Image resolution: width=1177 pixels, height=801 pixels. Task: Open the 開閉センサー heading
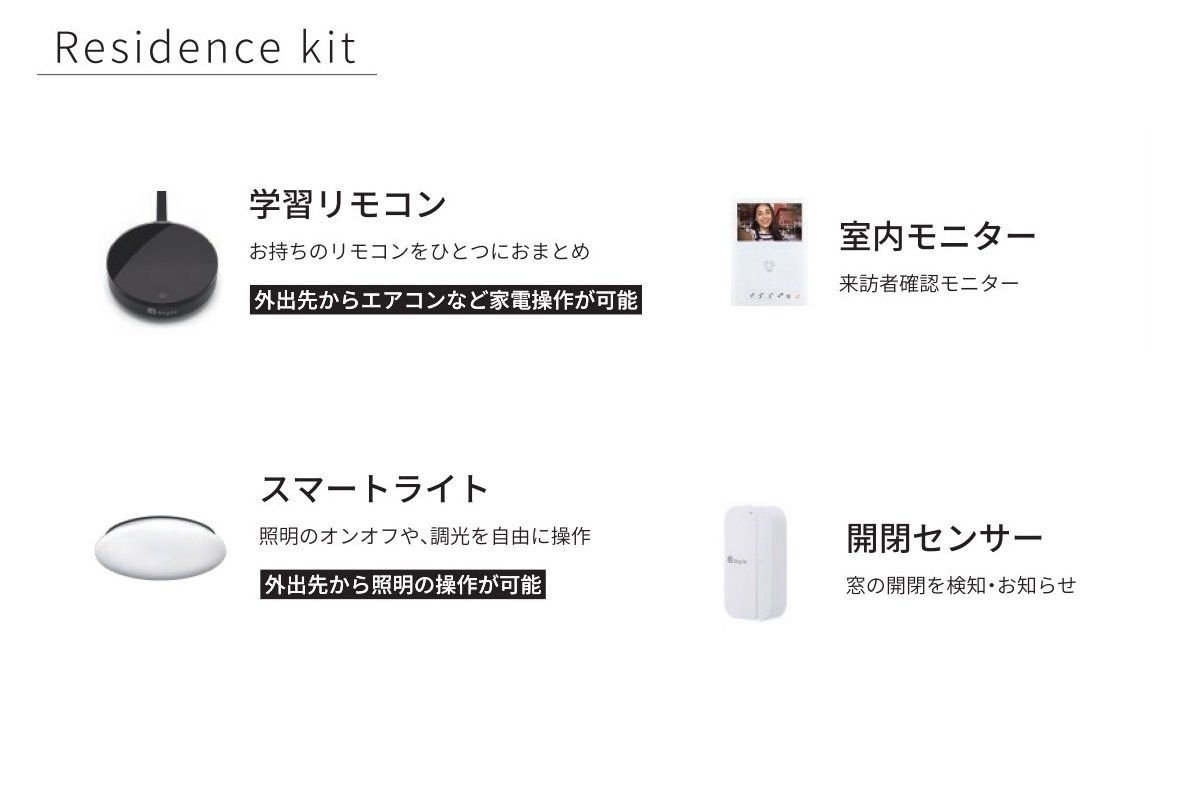944,539
